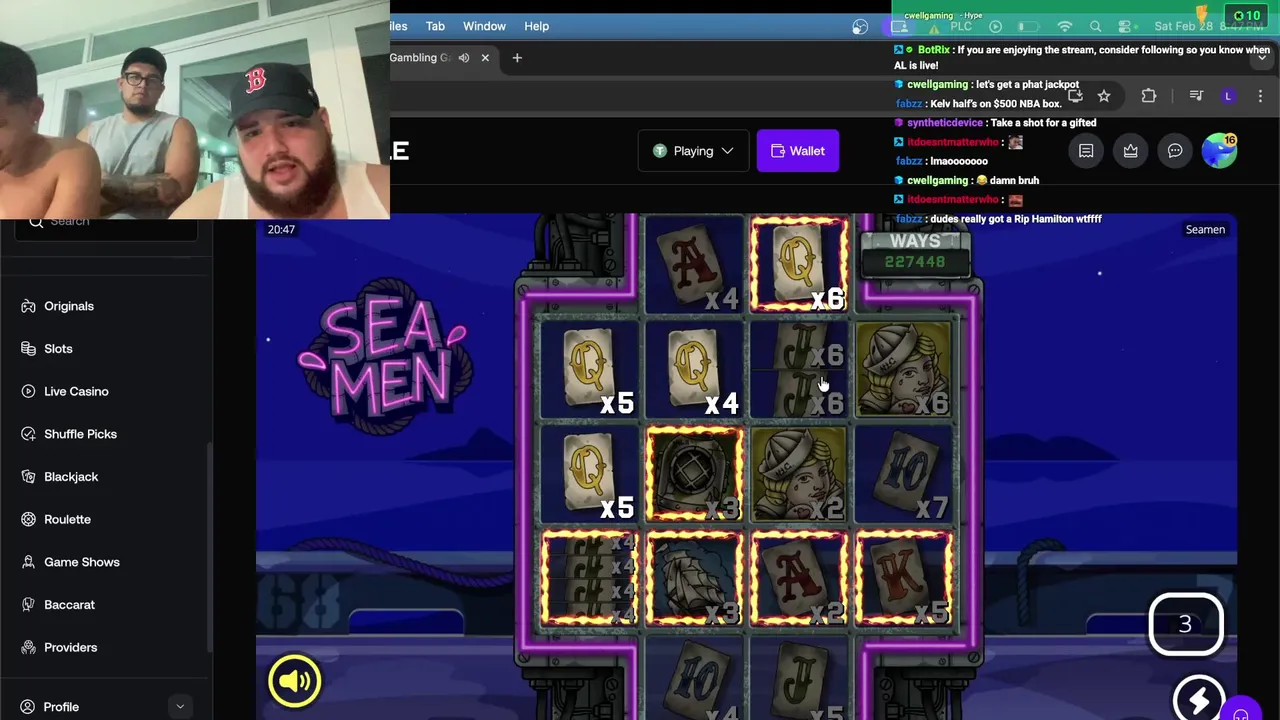Viewport: 1280px width, 720px height.
Task: Click the 20:47 clock in game
Action: click(281, 230)
